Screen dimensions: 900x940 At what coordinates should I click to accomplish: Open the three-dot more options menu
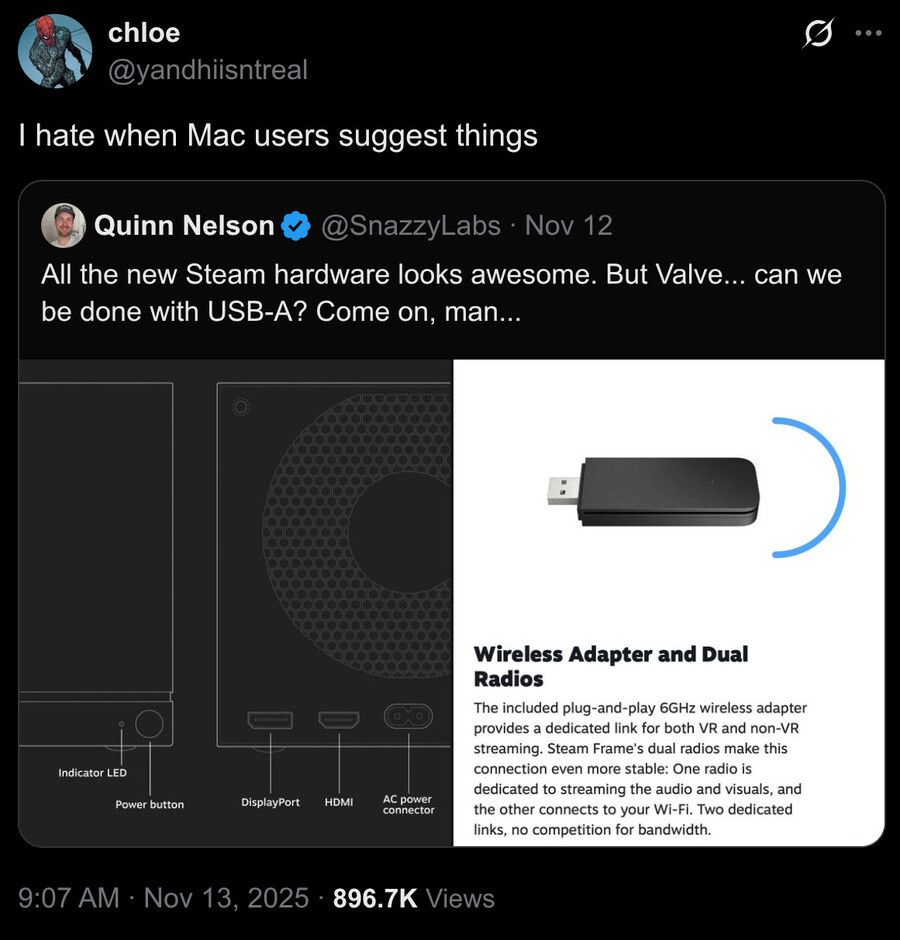click(x=867, y=34)
